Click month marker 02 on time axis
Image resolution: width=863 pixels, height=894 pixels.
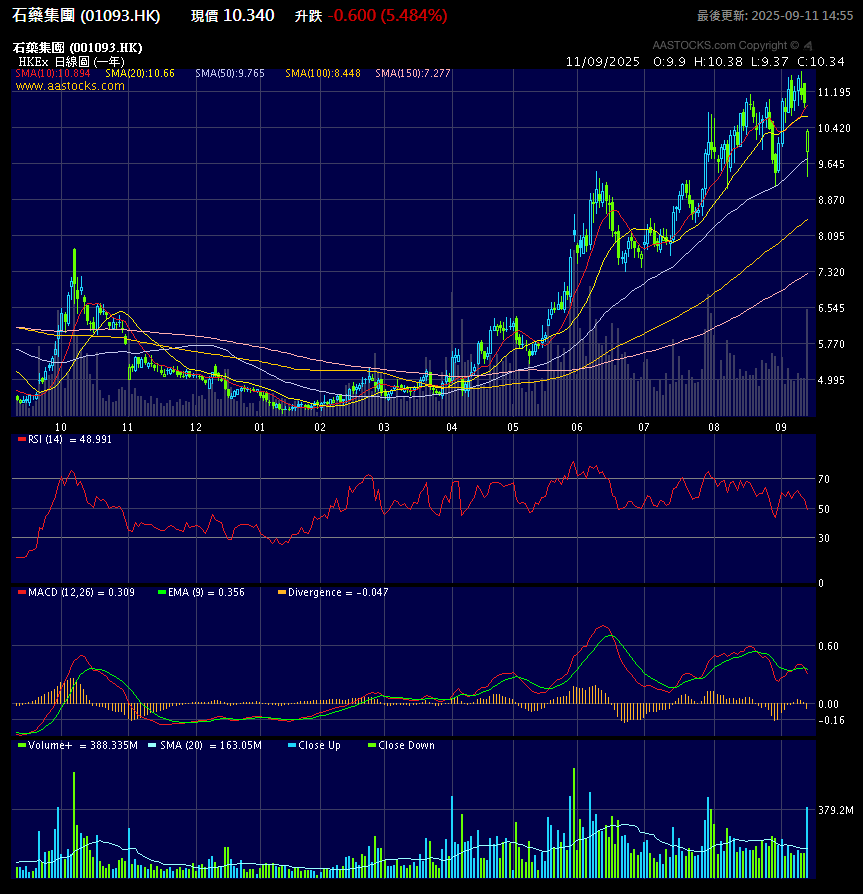(x=320, y=427)
